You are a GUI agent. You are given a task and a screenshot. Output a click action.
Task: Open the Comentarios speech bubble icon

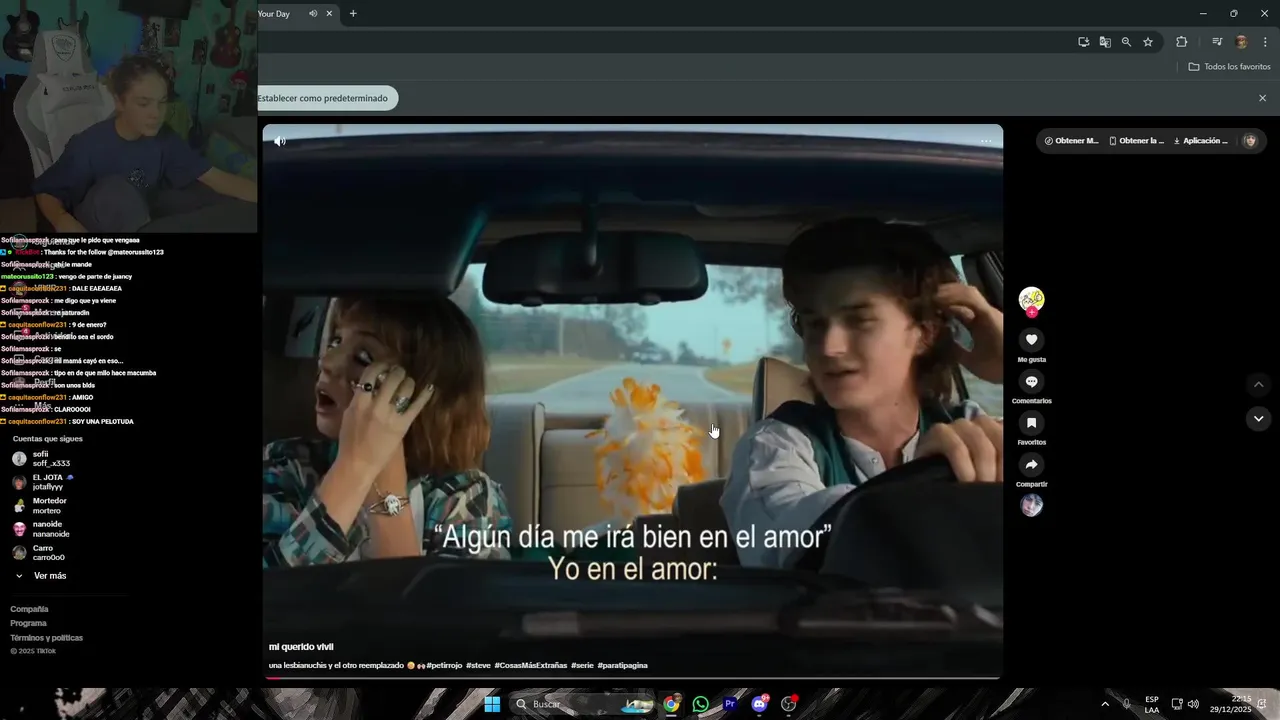tap(1032, 381)
